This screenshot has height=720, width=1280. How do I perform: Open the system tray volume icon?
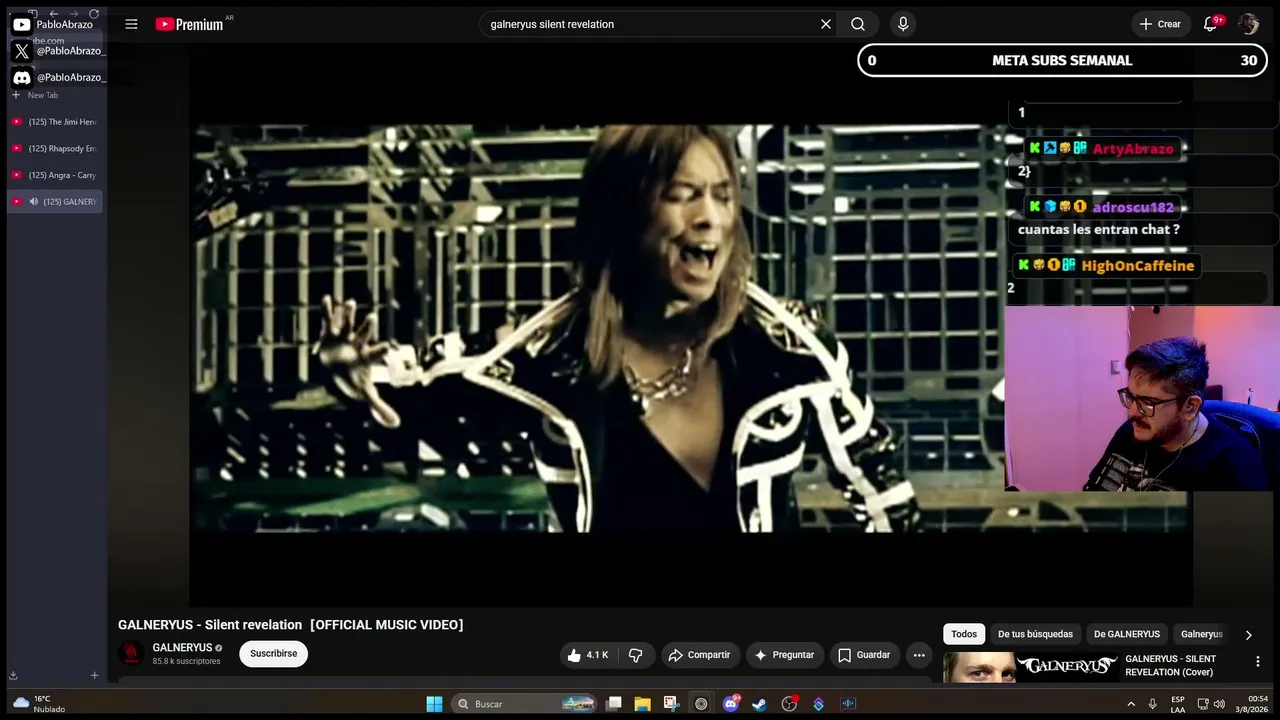[x=1219, y=704]
